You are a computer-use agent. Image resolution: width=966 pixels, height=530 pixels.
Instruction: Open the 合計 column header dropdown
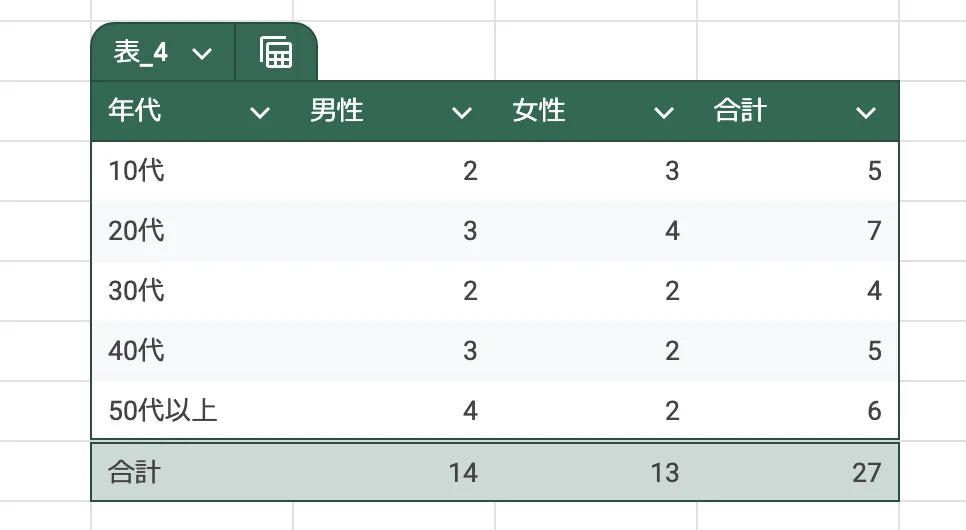pos(866,113)
